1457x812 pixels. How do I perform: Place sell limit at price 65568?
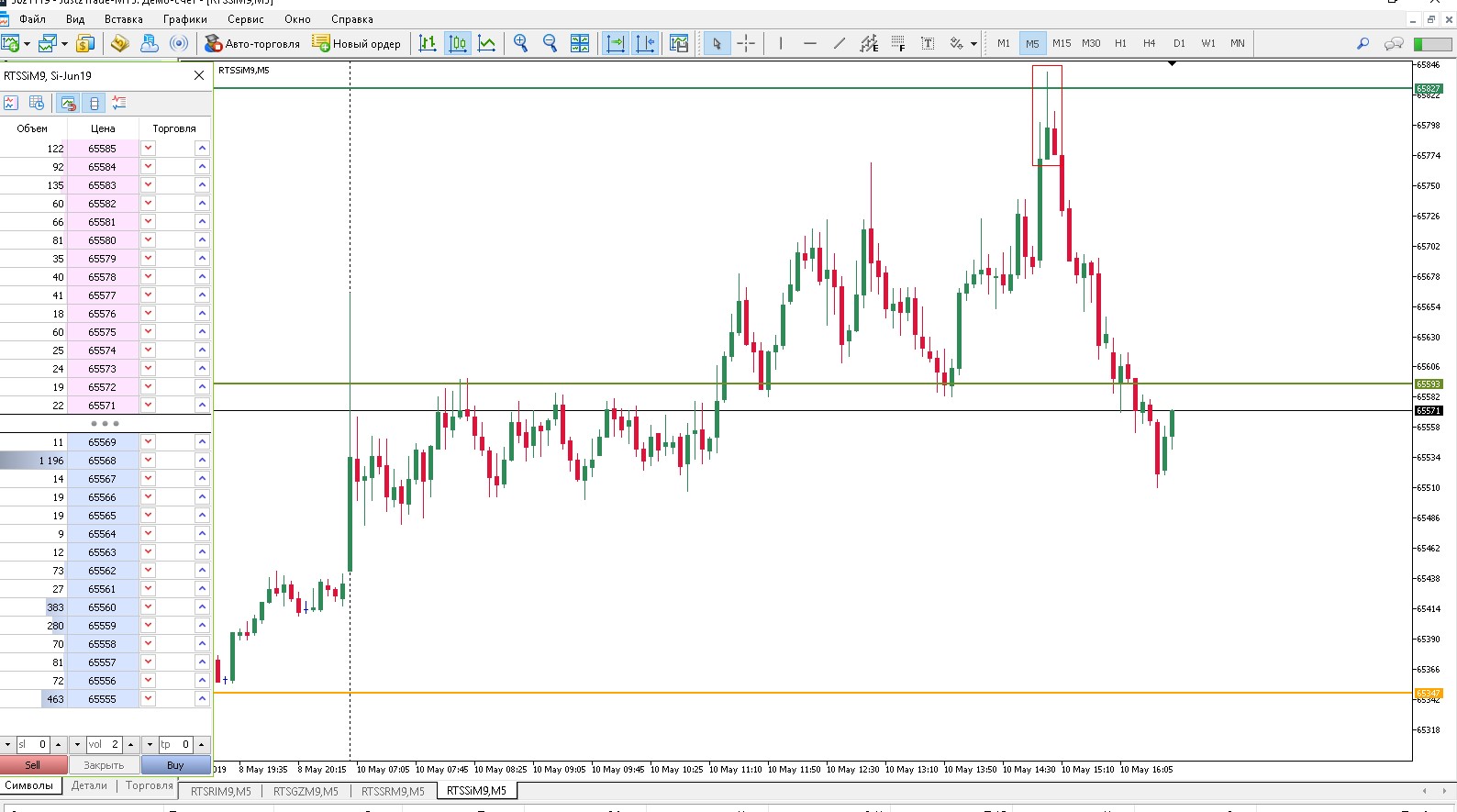(148, 461)
